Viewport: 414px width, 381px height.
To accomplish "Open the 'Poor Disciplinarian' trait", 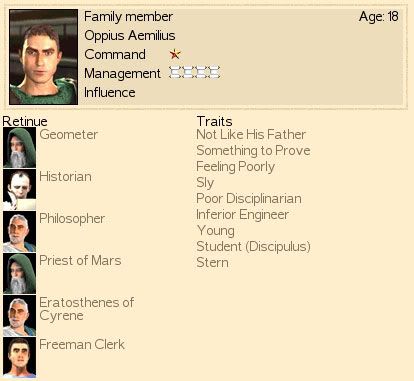I will pos(249,199).
